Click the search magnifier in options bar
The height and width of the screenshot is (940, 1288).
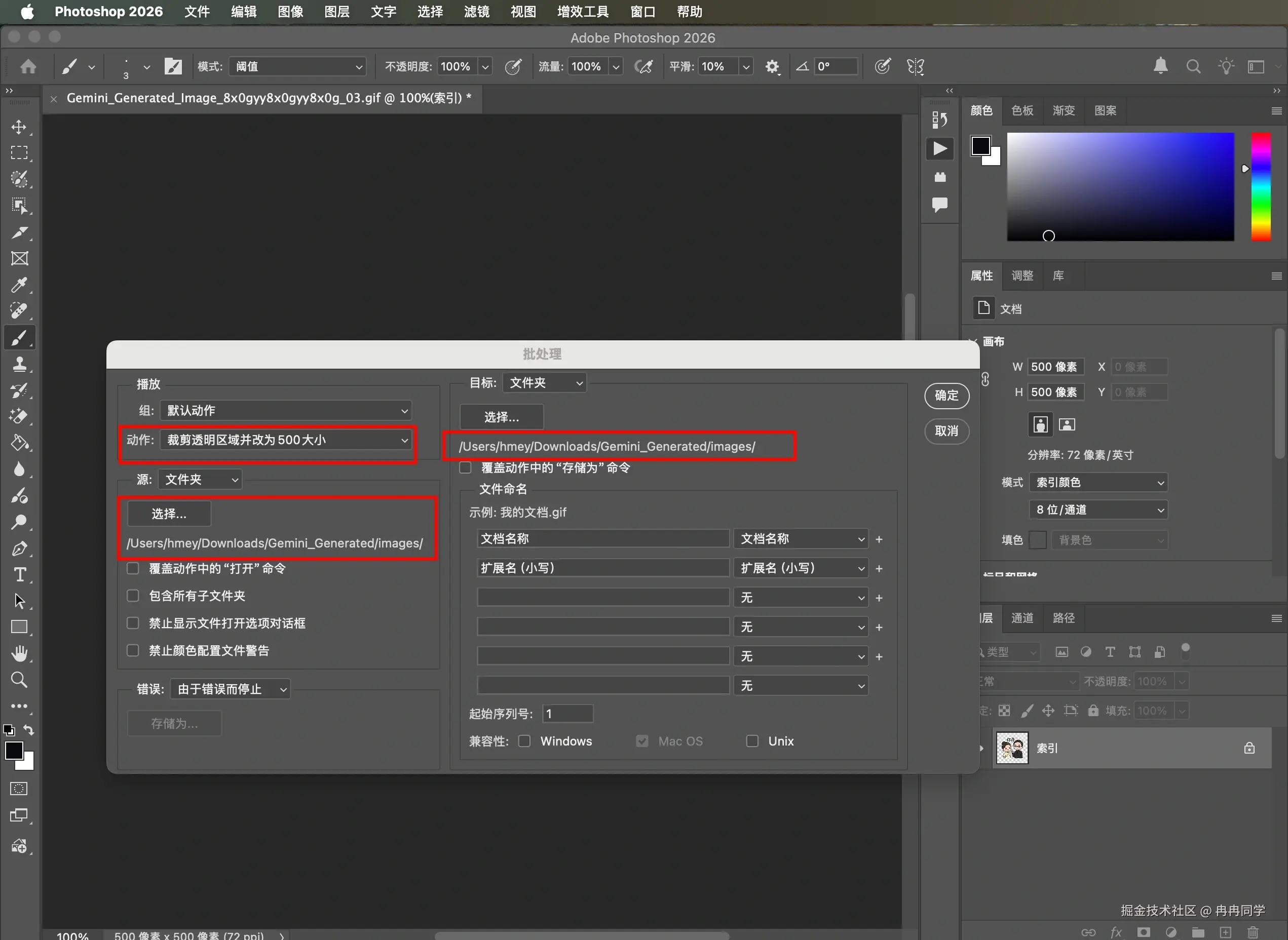pyautogui.click(x=1193, y=66)
